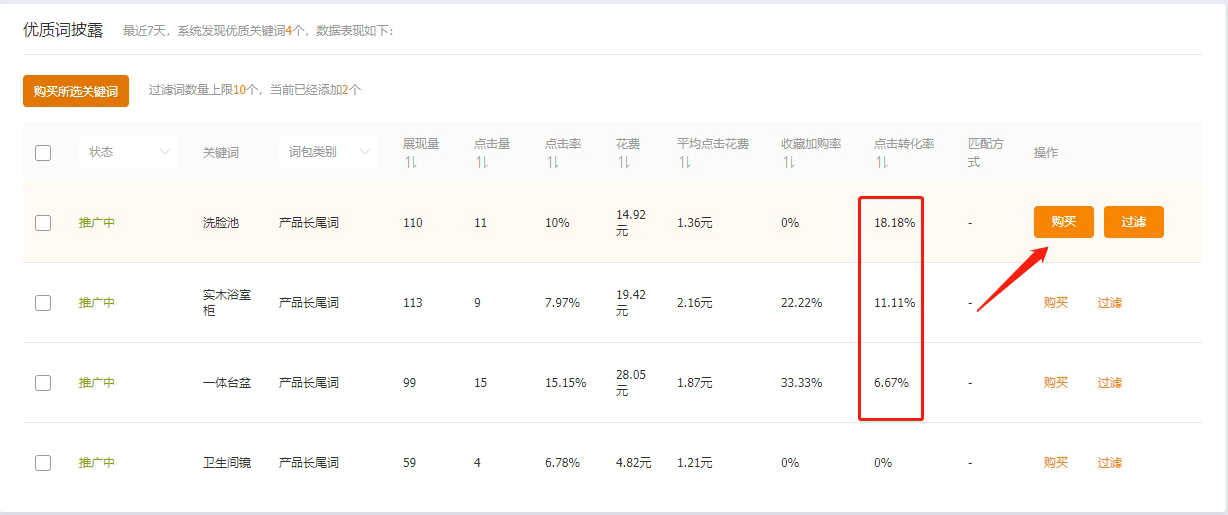Check the box for the 实木浴室柜 row
The width and height of the screenshot is (1228, 515).
click(x=43, y=303)
